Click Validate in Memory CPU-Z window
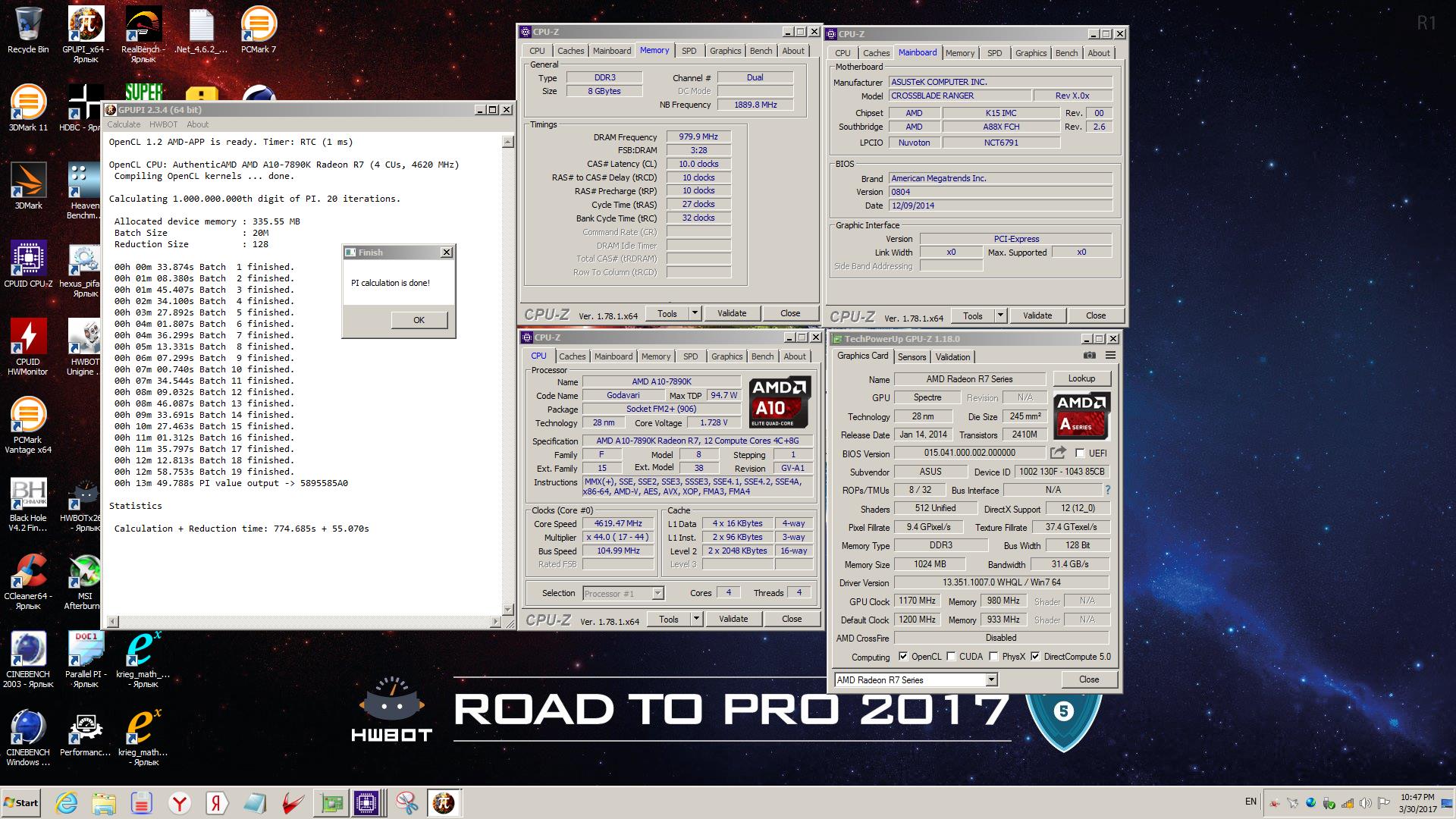 [732, 313]
